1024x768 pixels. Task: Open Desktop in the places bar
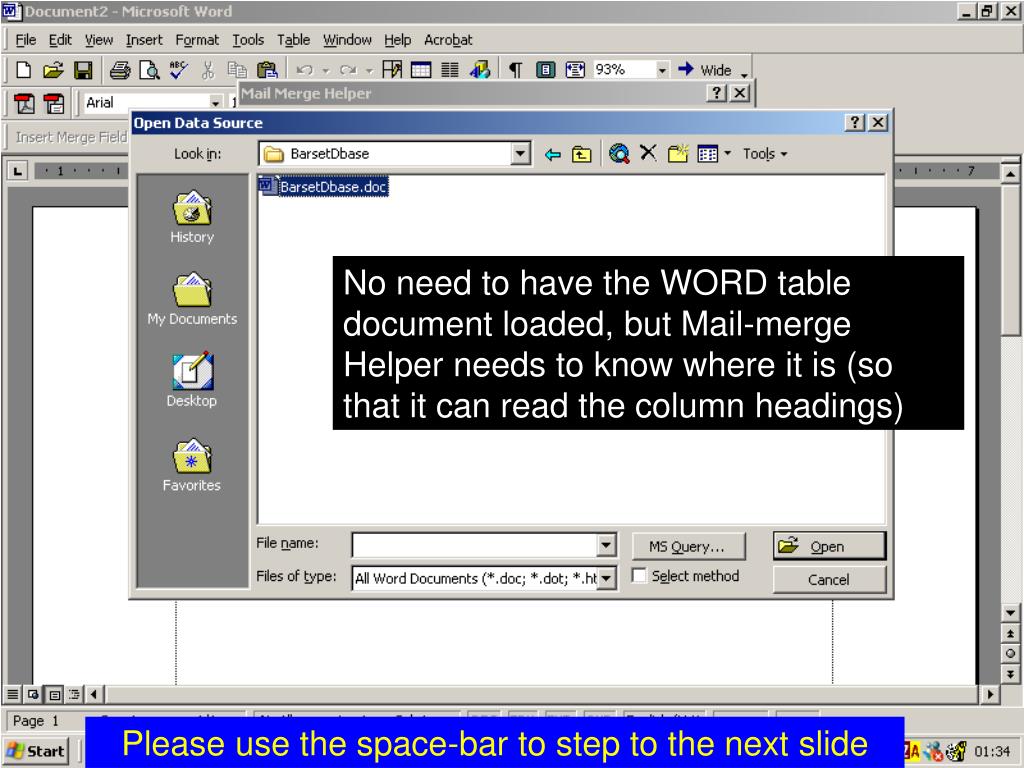click(192, 380)
